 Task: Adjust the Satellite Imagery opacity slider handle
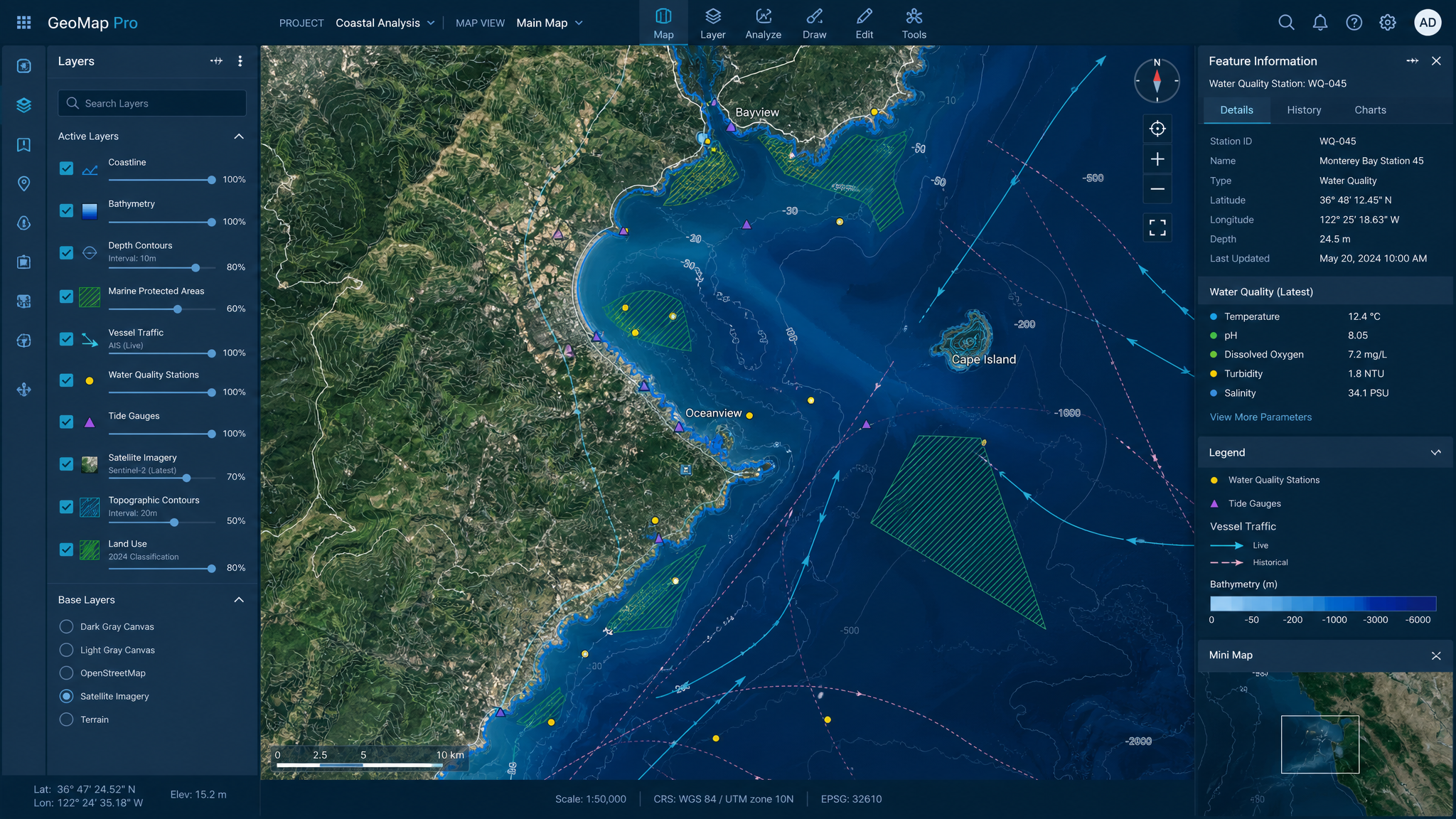pyautogui.click(x=186, y=478)
